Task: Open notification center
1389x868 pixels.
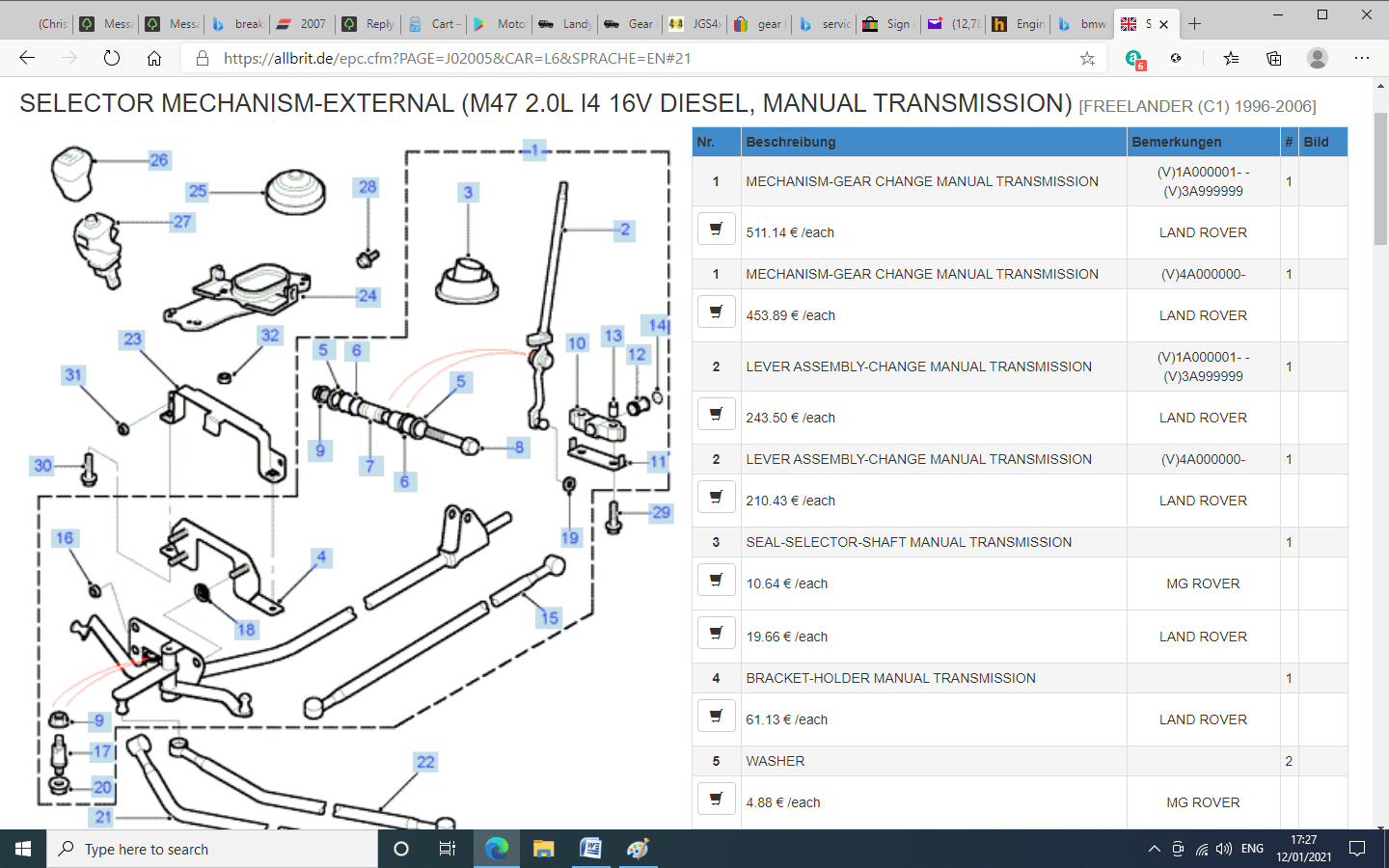Action: 1357,849
